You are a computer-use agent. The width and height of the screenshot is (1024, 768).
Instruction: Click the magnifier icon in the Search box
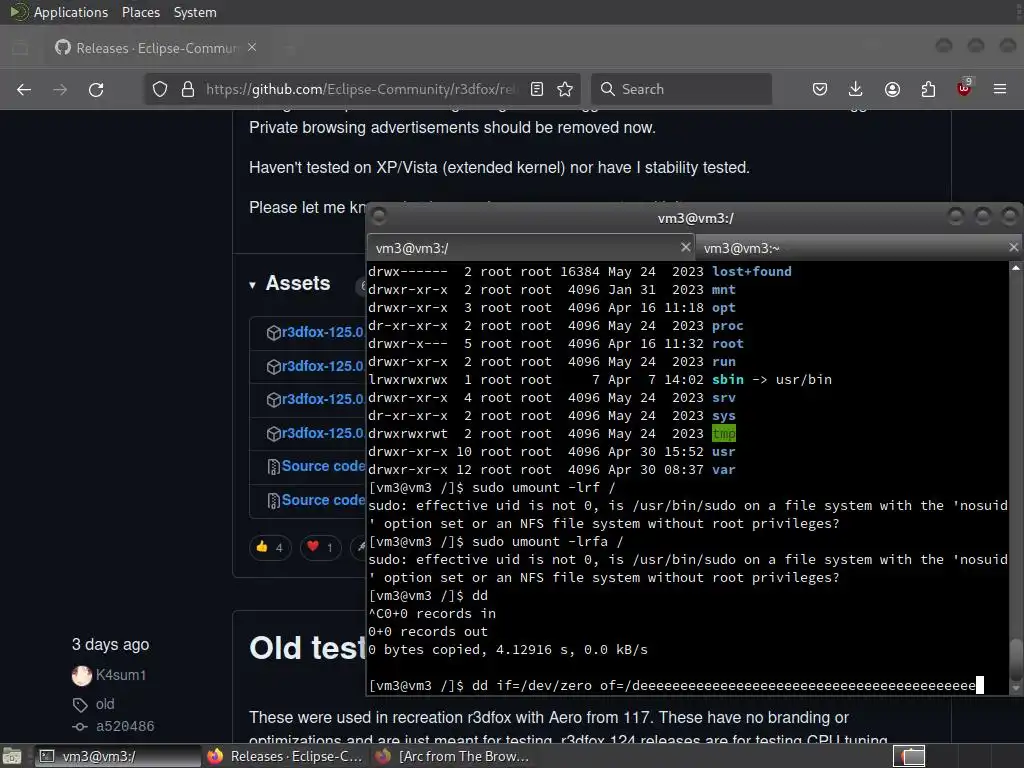[607, 89]
